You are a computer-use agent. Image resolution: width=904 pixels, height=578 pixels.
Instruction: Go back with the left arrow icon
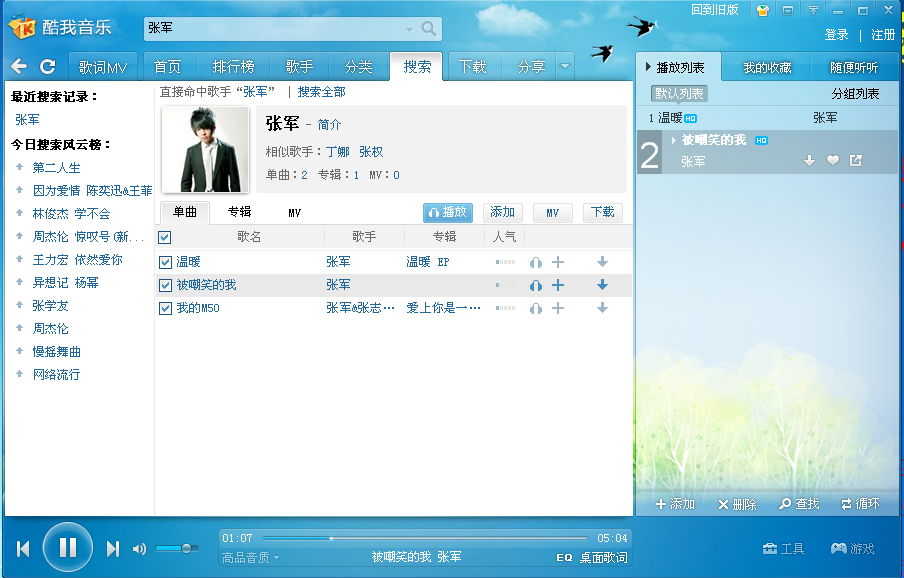(19, 66)
